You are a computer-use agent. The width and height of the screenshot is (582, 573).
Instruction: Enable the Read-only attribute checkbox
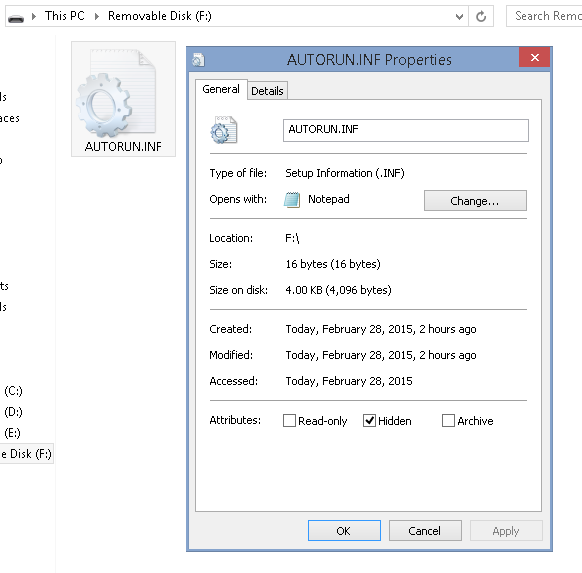289,420
